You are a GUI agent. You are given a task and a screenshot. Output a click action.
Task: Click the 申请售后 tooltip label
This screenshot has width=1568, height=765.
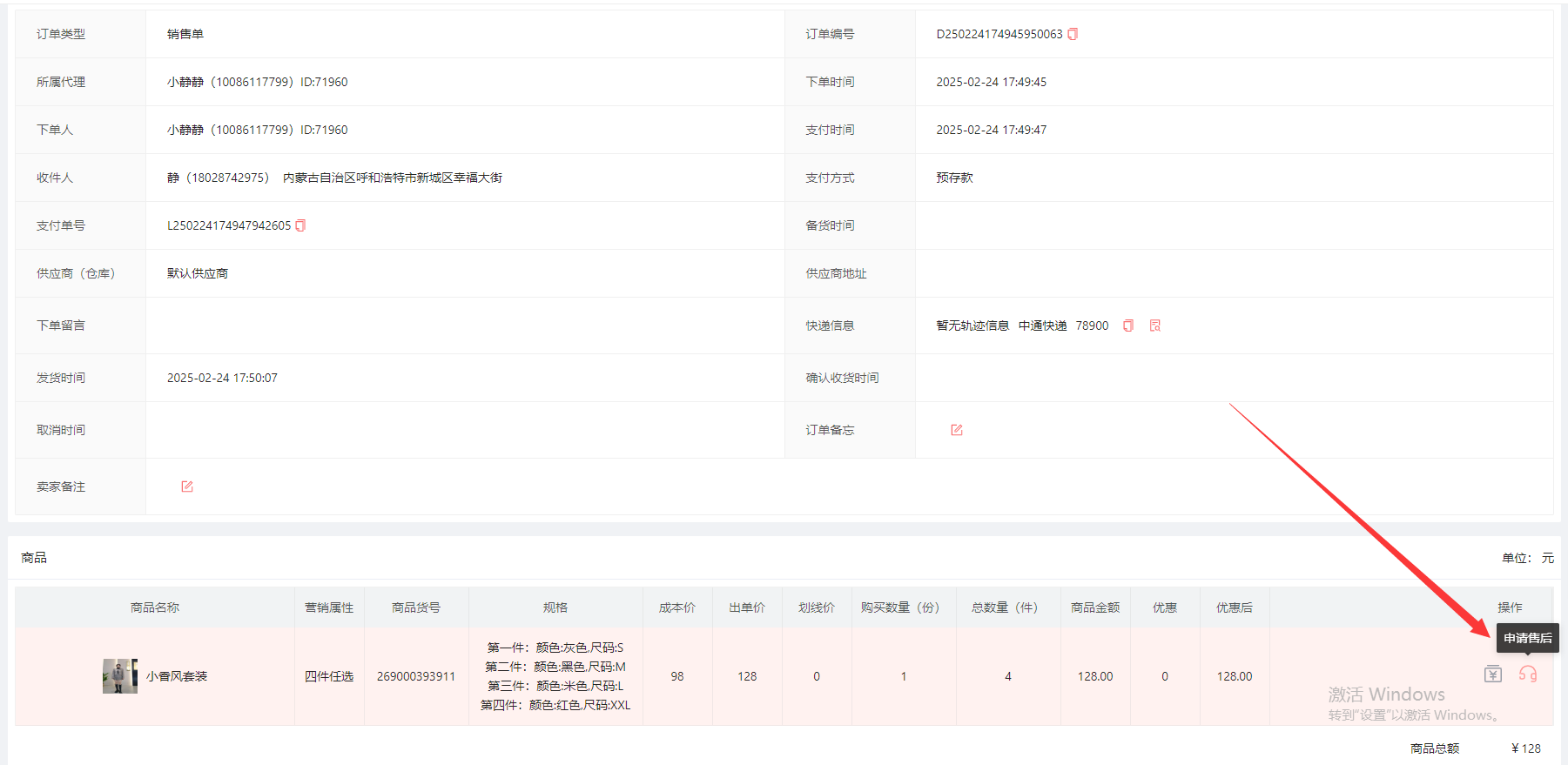click(1527, 638)
